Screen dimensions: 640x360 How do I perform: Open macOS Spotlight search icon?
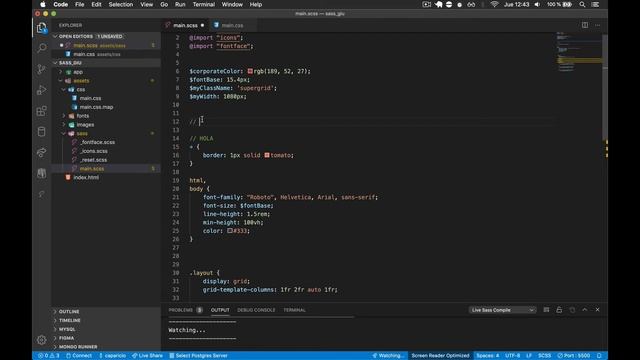(x=582, y=4)
